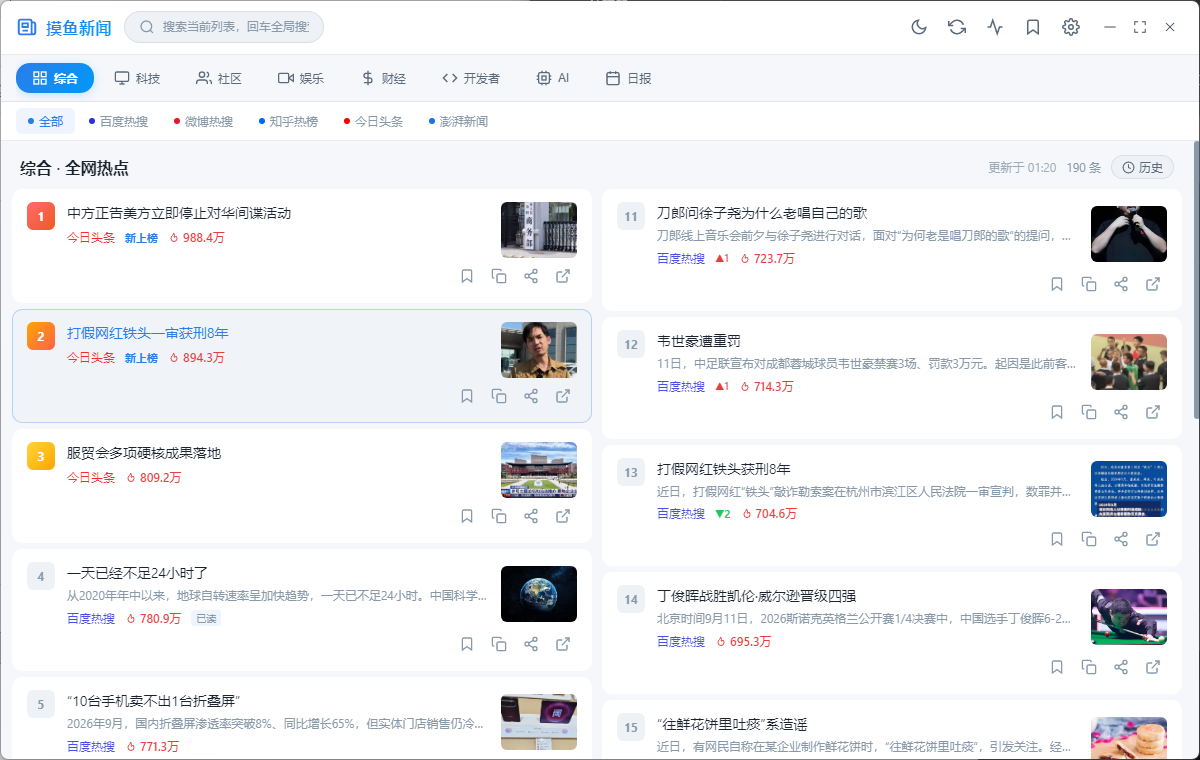The height and width of the screenshot is (760, 1200).
Task: Open headline "10台手机卖不出1台折叠屏"
Action: tap(154, 701)
